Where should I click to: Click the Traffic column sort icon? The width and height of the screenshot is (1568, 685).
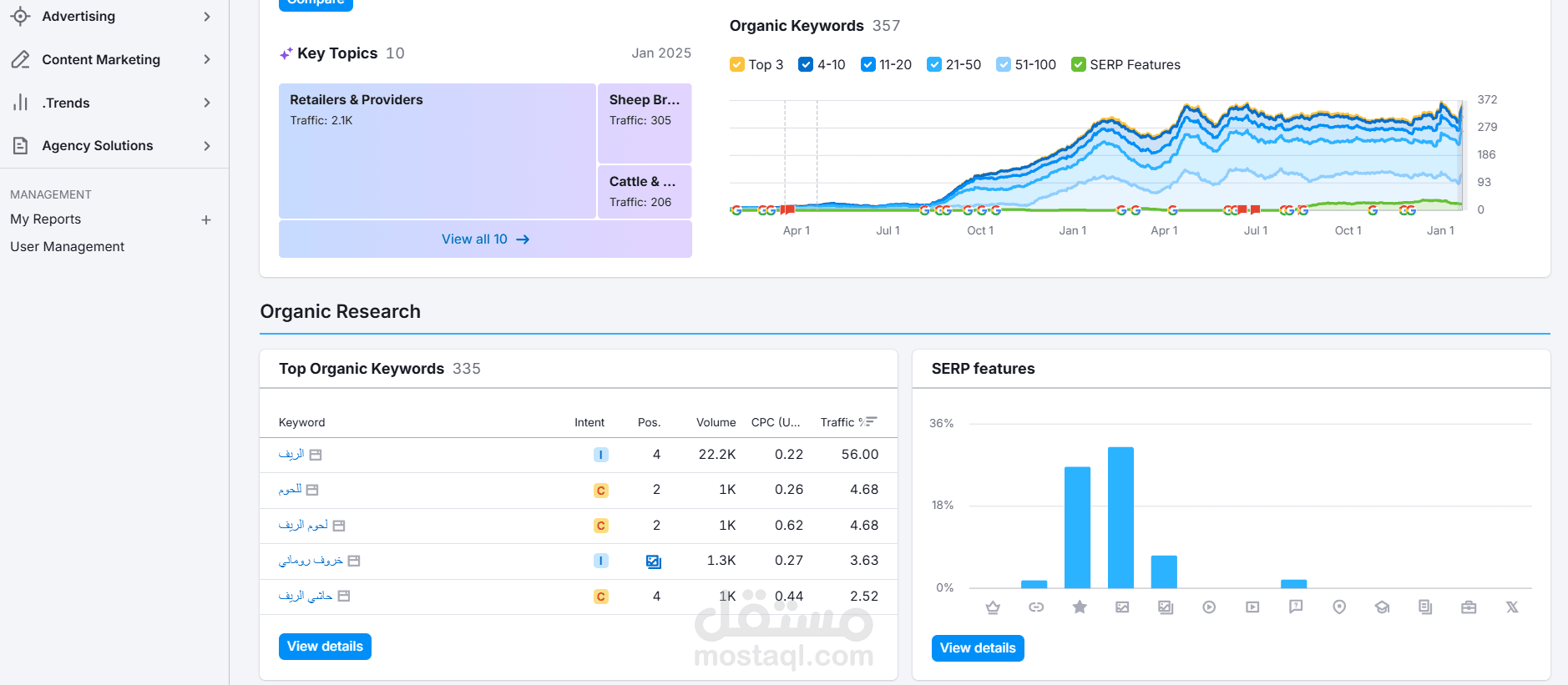coord(870,421)
